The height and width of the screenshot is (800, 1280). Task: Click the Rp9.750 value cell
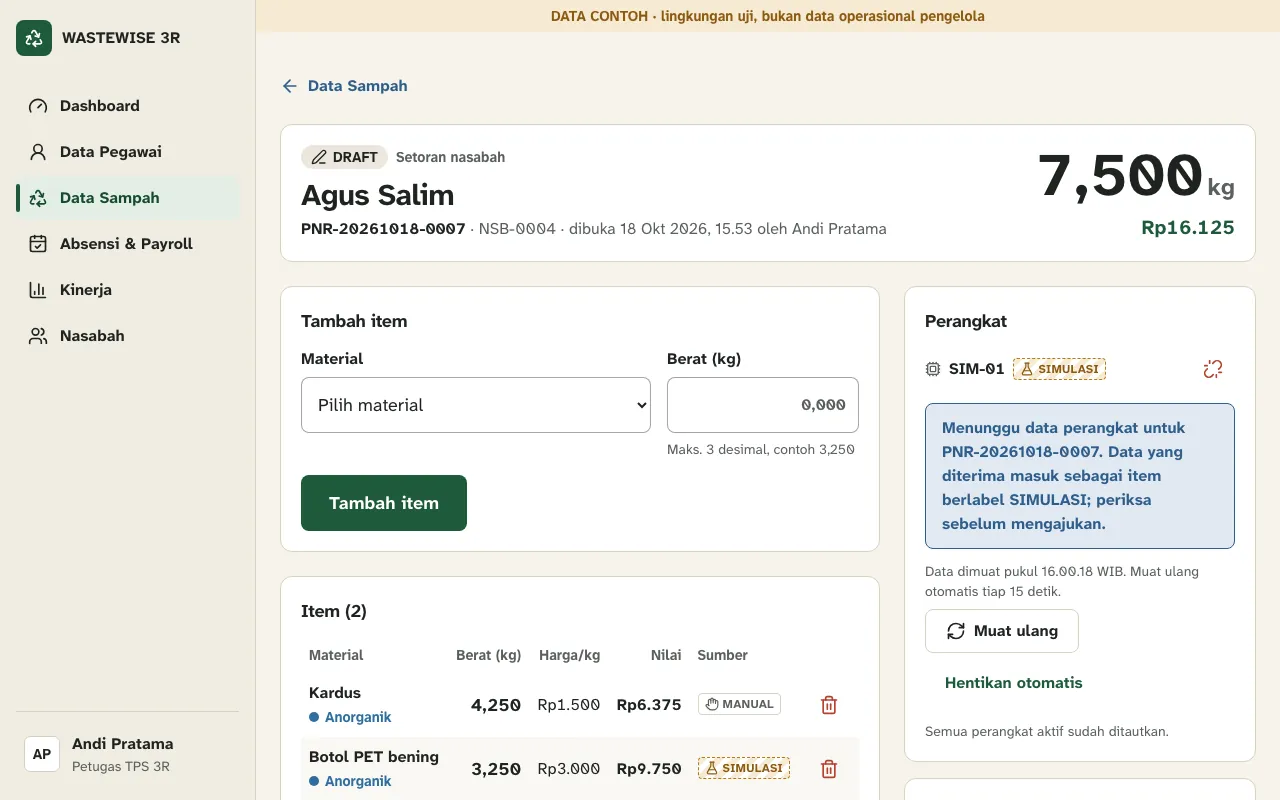(649, 769)
